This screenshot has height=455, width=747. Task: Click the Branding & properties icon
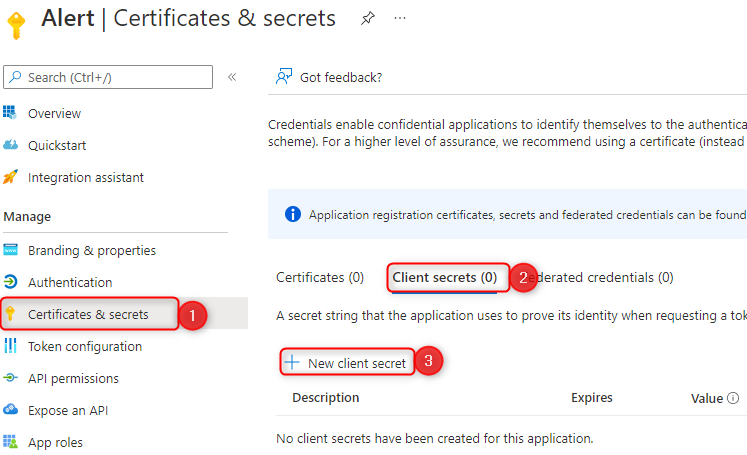click(11, 250)
